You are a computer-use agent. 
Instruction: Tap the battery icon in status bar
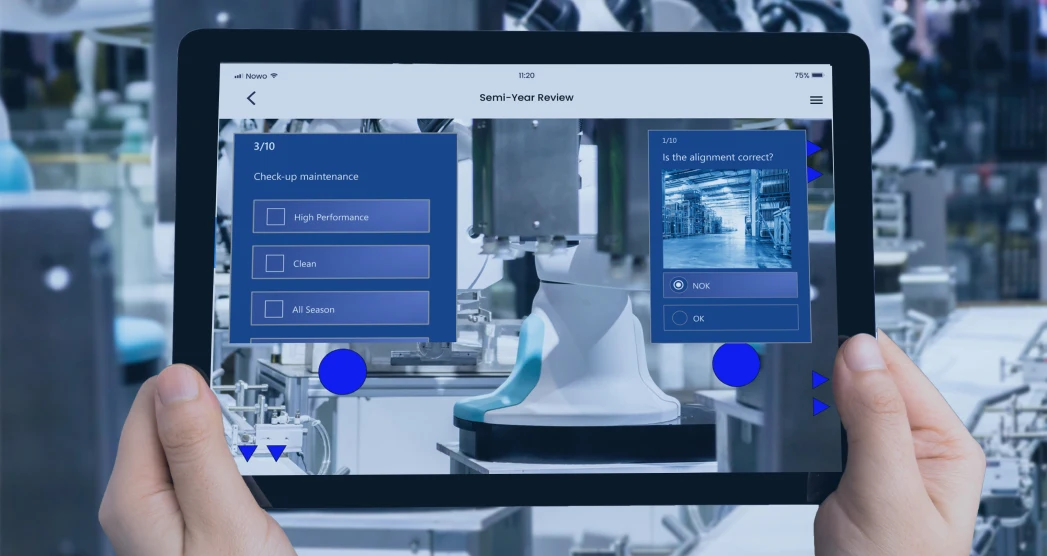(x=818, y=75)
